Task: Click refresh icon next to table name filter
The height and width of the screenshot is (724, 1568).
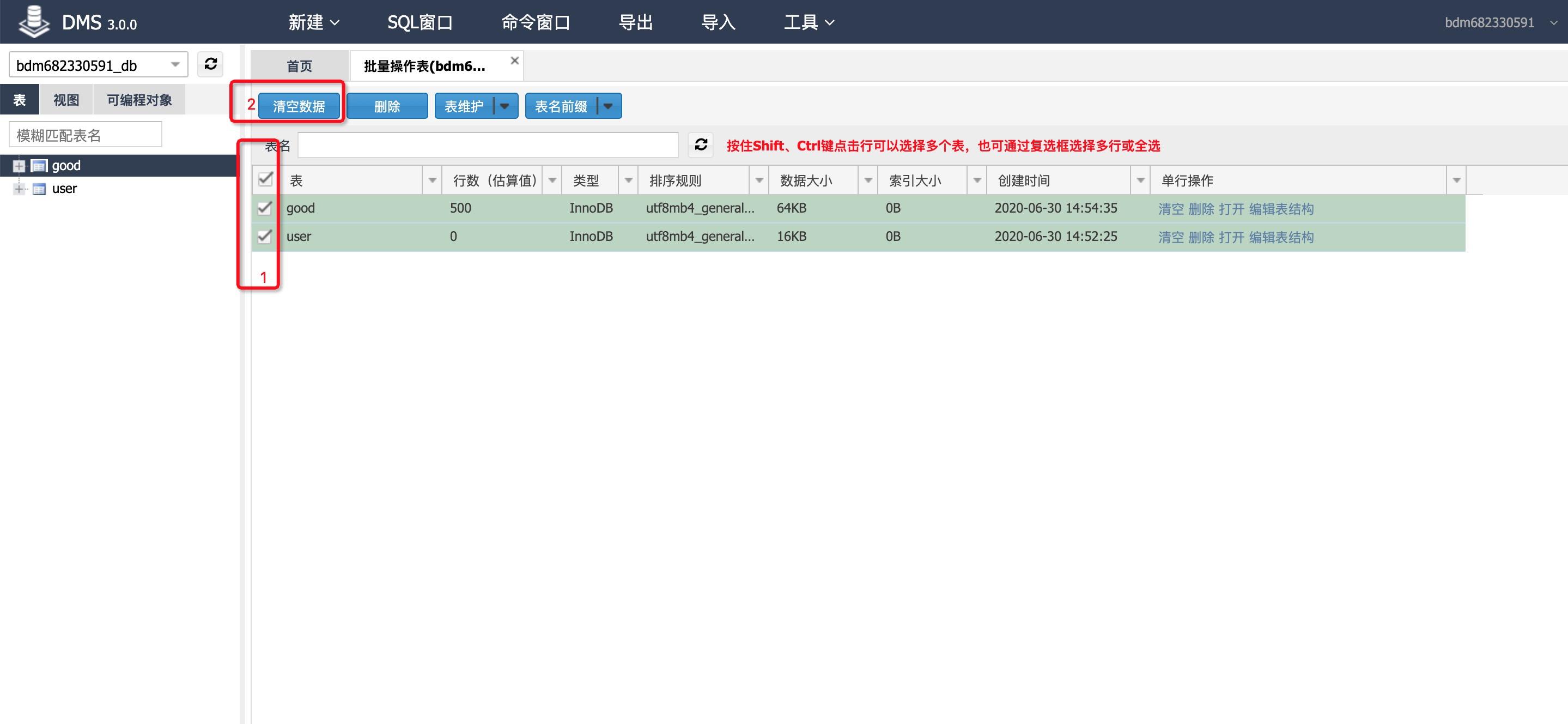Action: tap(701, 145)
